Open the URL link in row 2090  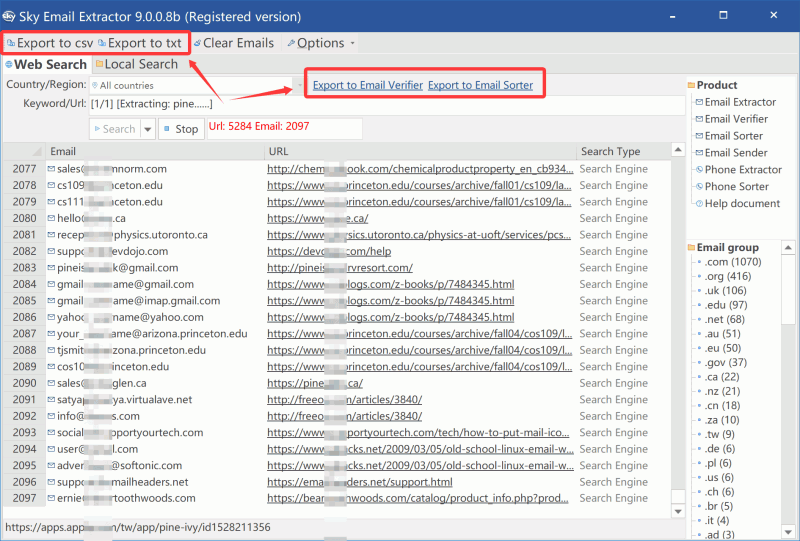(315, 383)
